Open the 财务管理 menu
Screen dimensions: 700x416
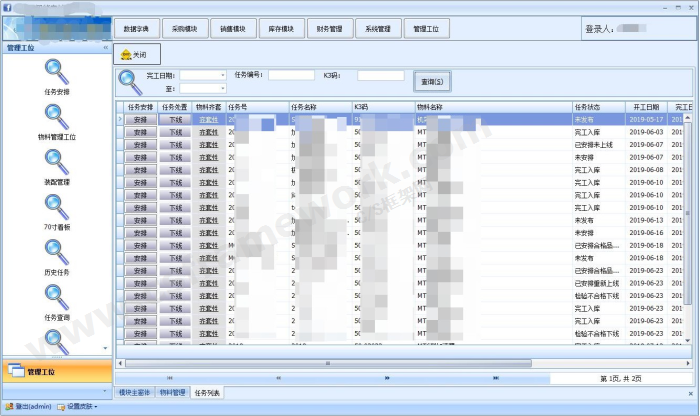pos(329,29)
